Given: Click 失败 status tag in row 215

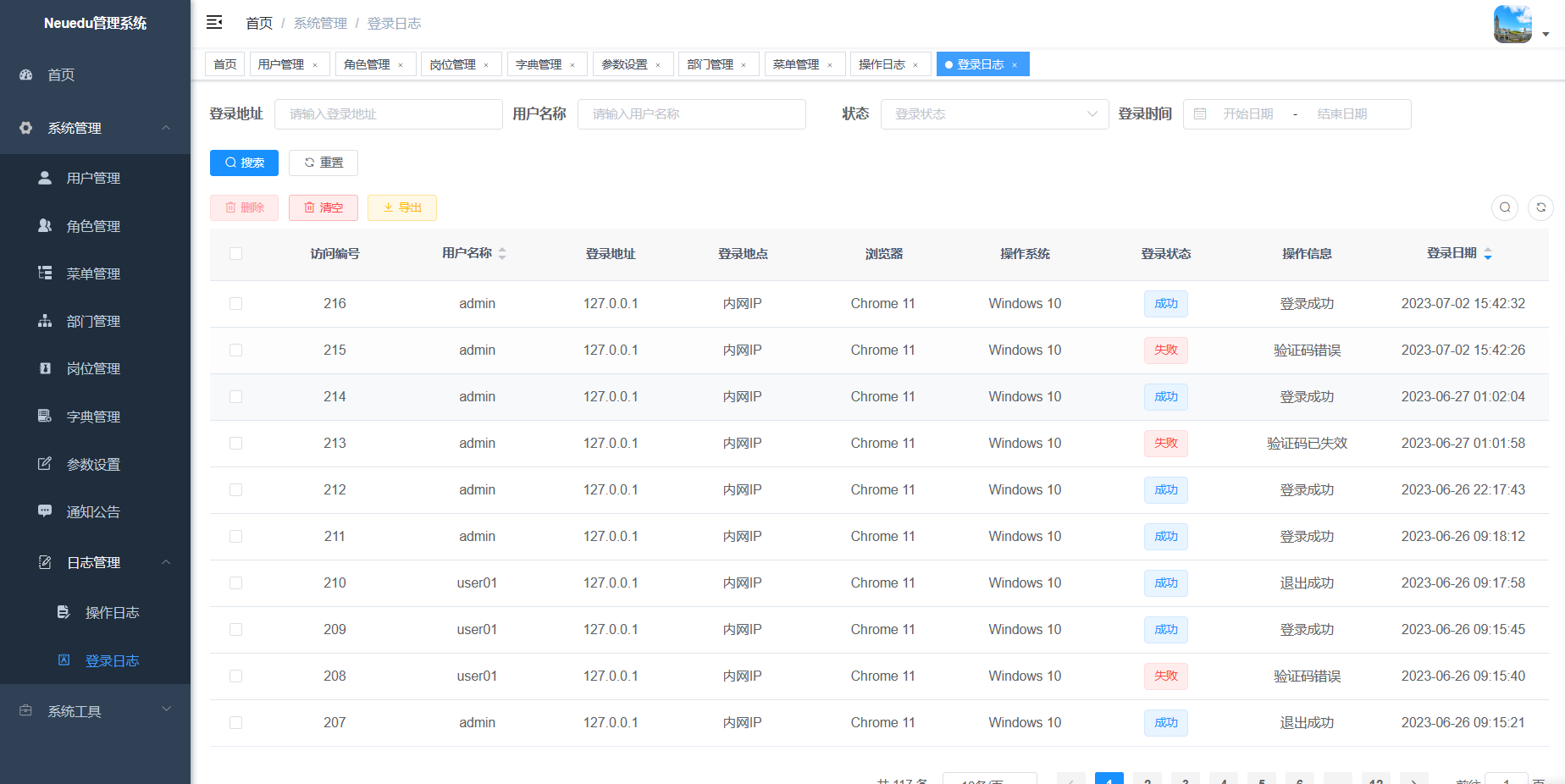Looking at the screenshot, I should pyautogui.click(x=1166, y=351).
